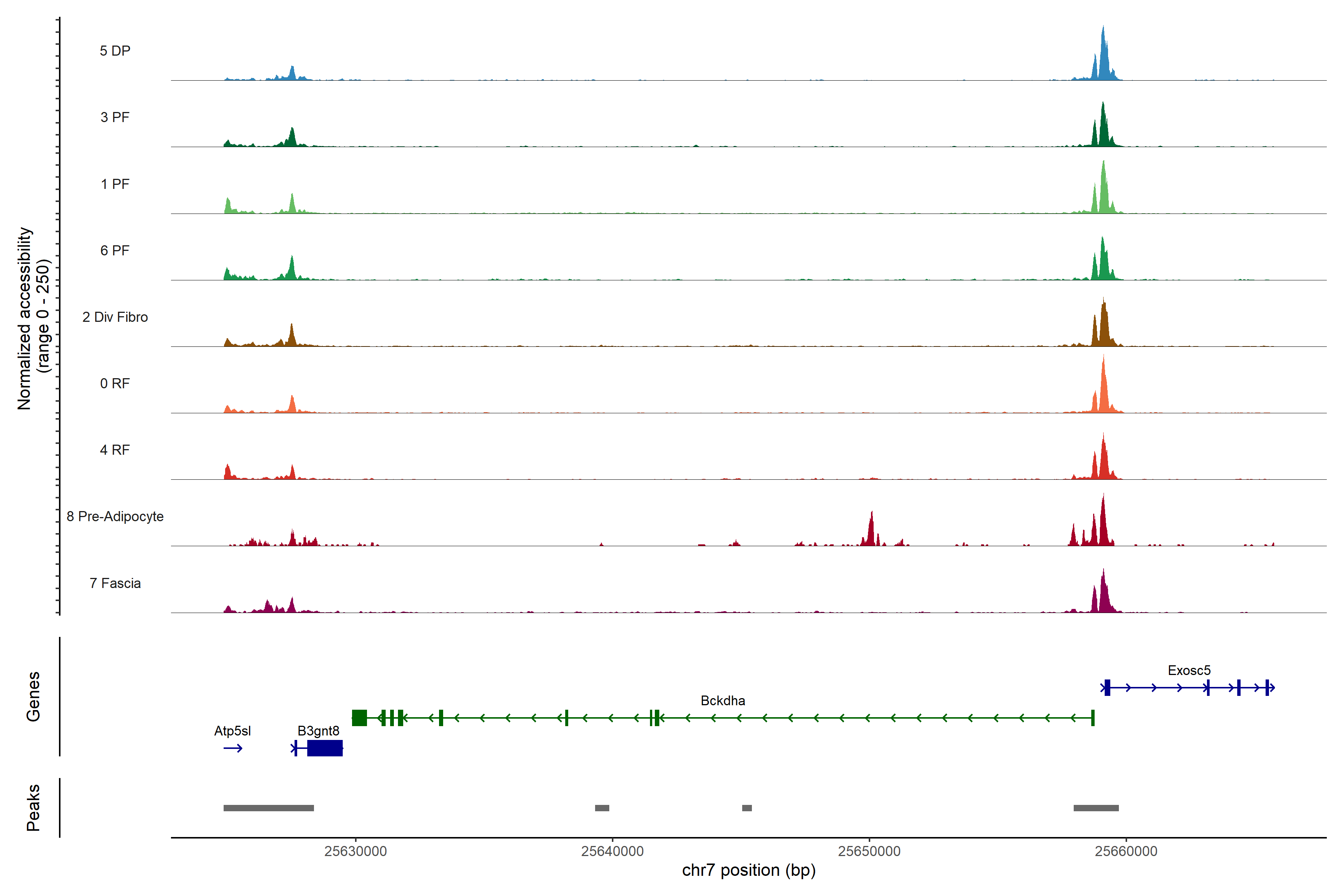Click the Pre-Adipocyte peak near position 25650000
The height and width of the screenshot is (896, 1344).
(x=871, y=531)
